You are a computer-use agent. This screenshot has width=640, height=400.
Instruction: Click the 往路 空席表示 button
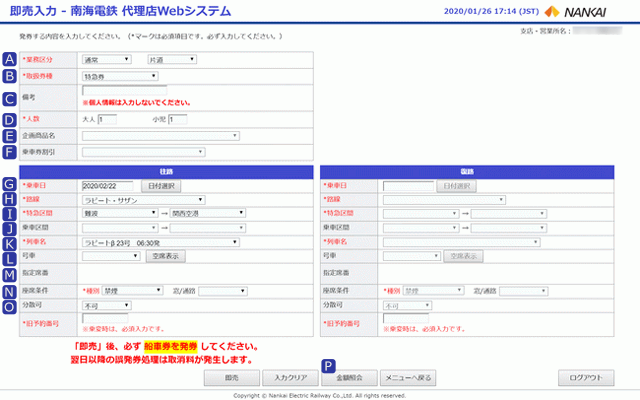(x=166, y=256)
